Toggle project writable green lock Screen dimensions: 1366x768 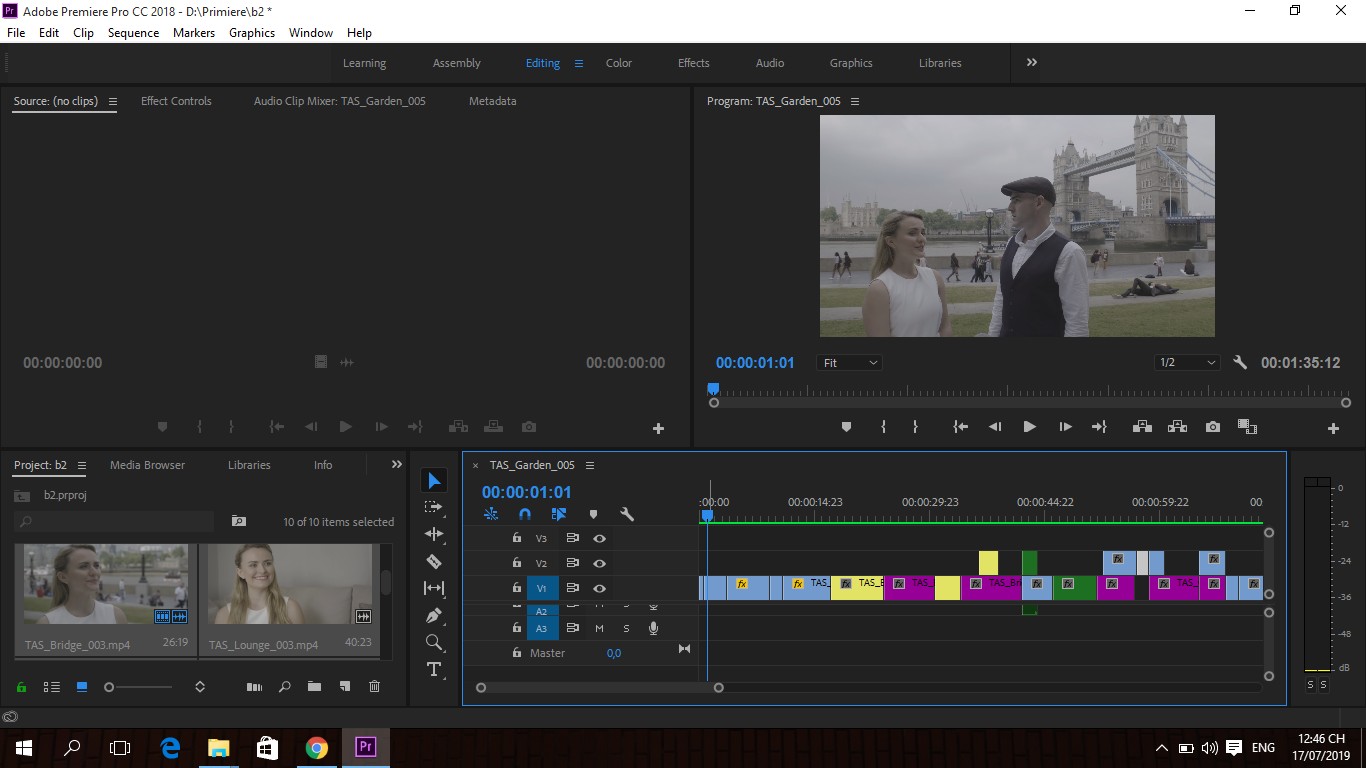pos(21,687)
